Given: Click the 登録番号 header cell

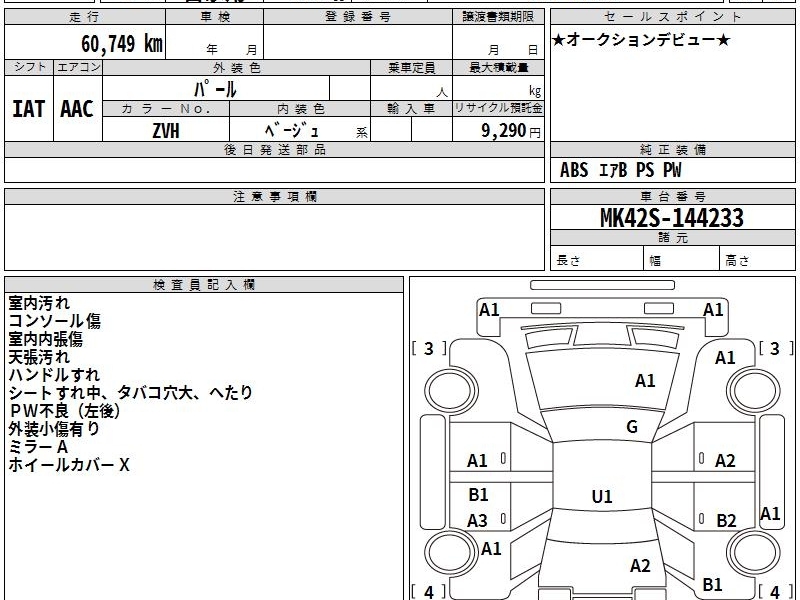Looking at the screenshot, I should (x=358, y=17).
